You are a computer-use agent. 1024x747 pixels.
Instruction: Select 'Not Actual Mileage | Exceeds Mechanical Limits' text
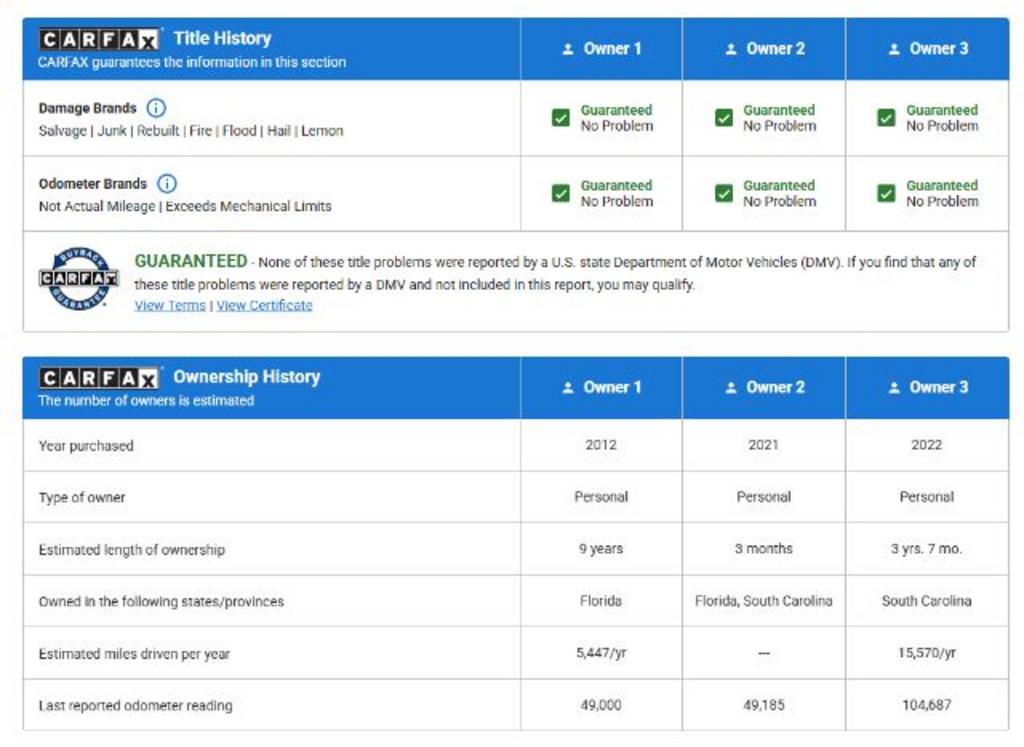(185, 206)
